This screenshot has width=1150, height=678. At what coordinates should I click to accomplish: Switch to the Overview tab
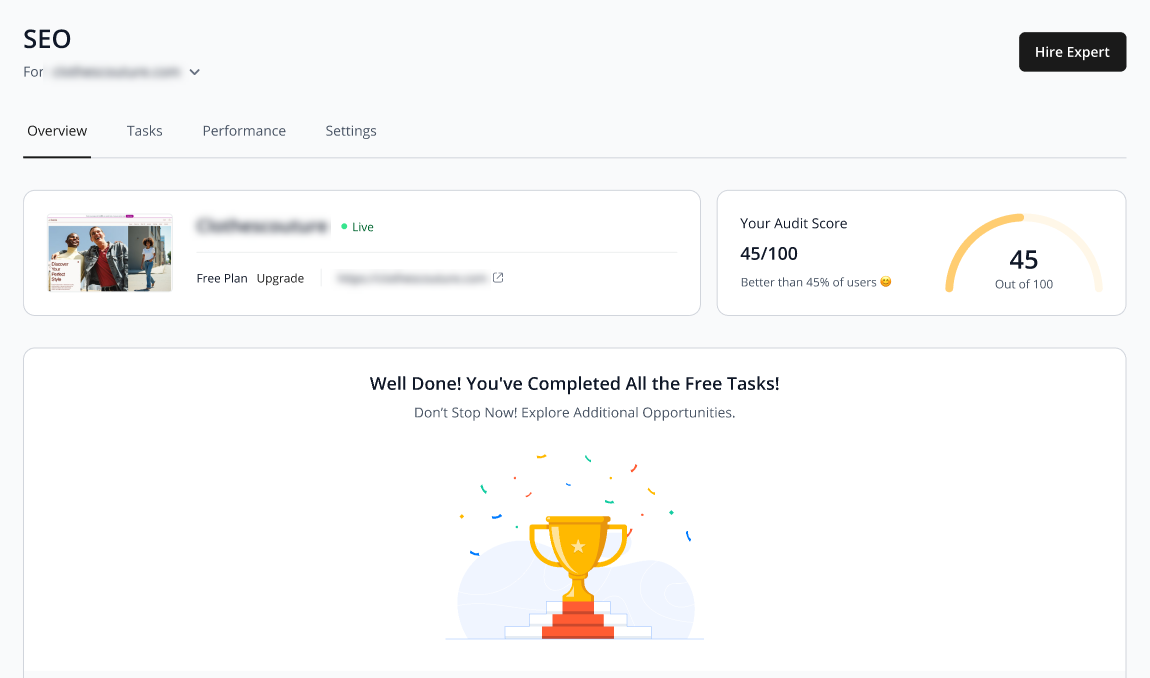(57, 131)
